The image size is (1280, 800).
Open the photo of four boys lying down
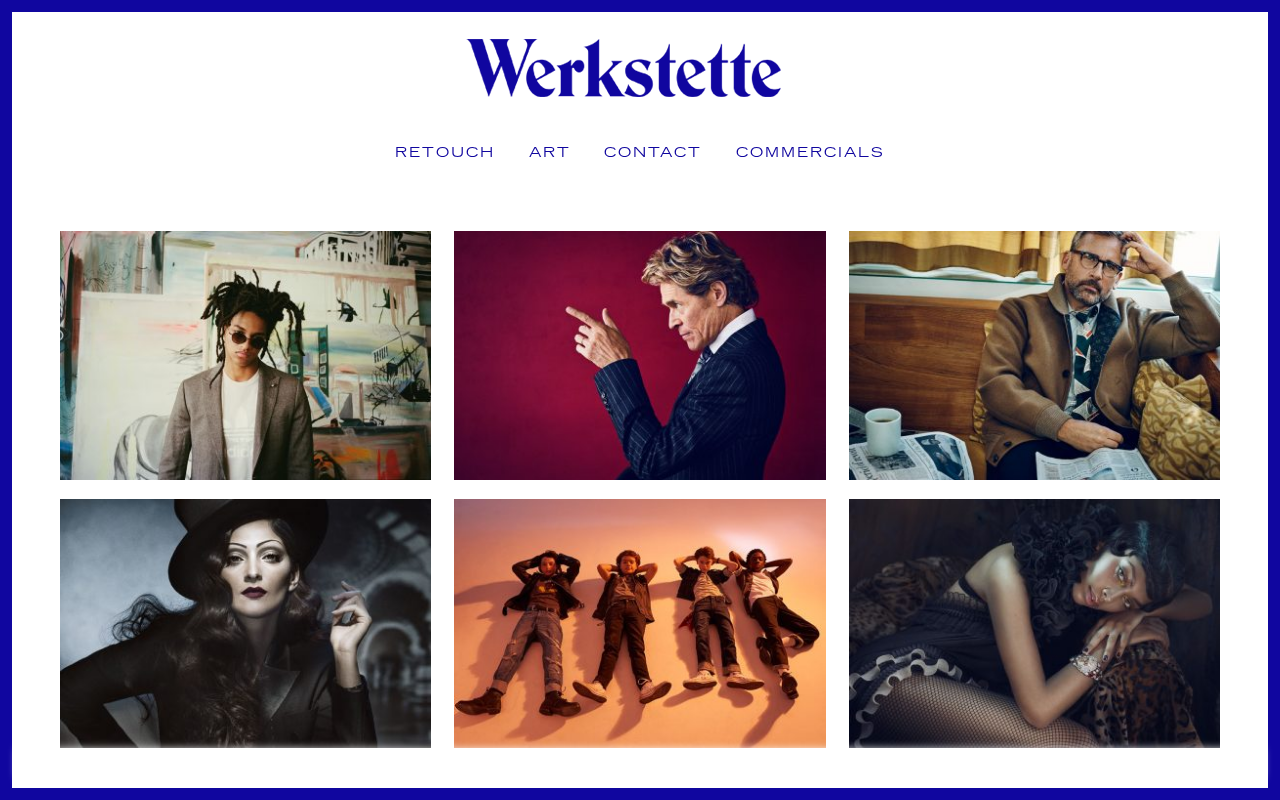pyautogui.click(x=640, y=623)
